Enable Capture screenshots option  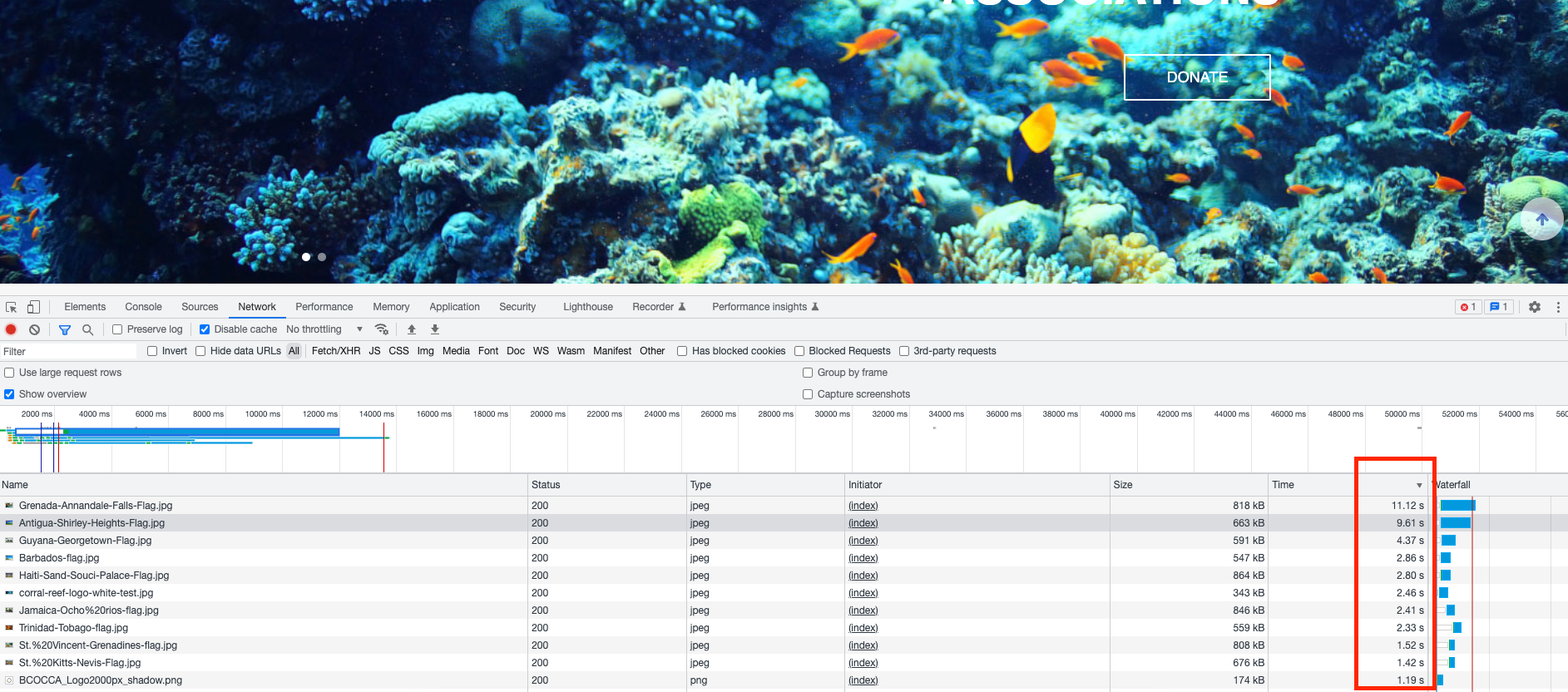tap(808, 394)
